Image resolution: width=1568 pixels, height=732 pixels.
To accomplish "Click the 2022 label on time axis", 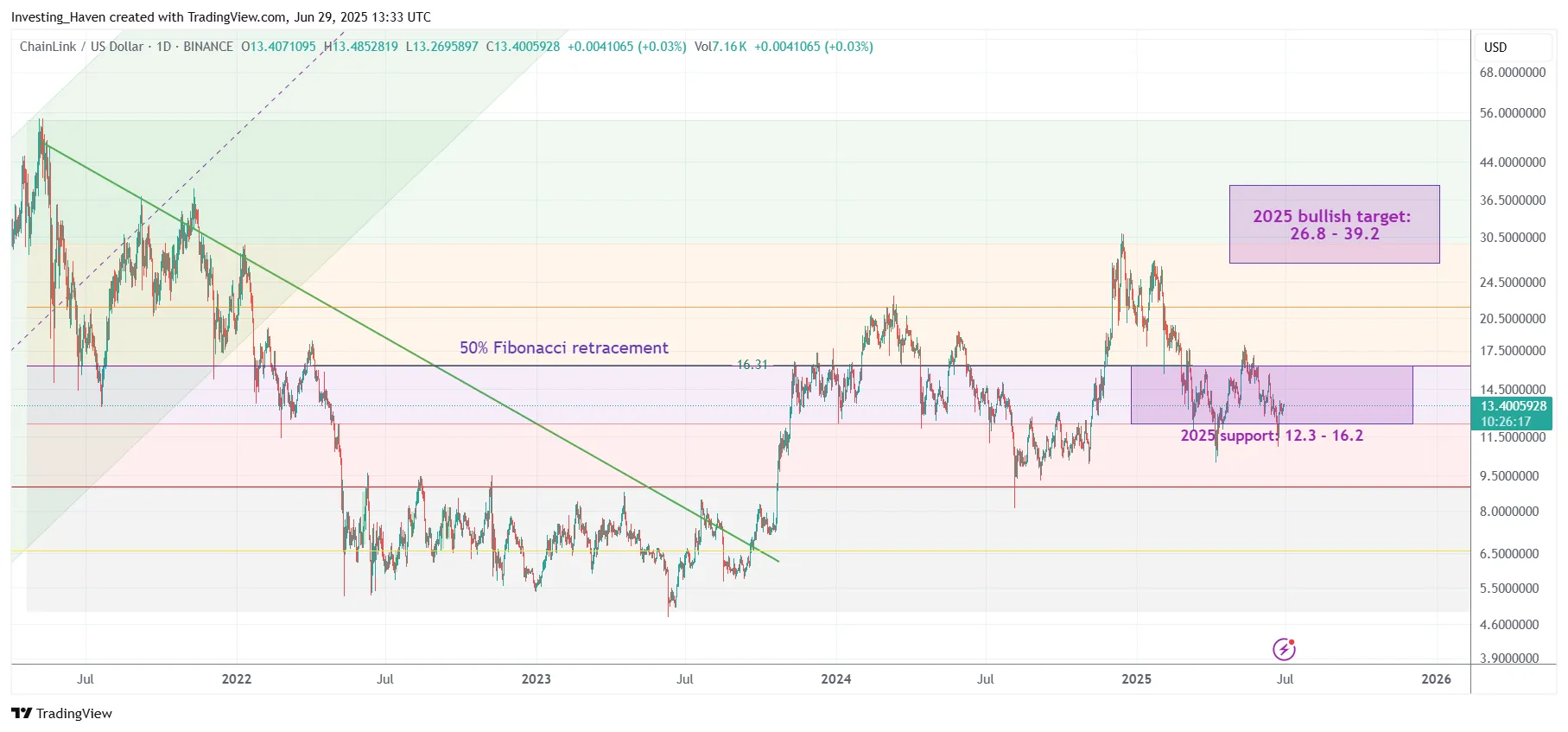I will click(236, 679).
